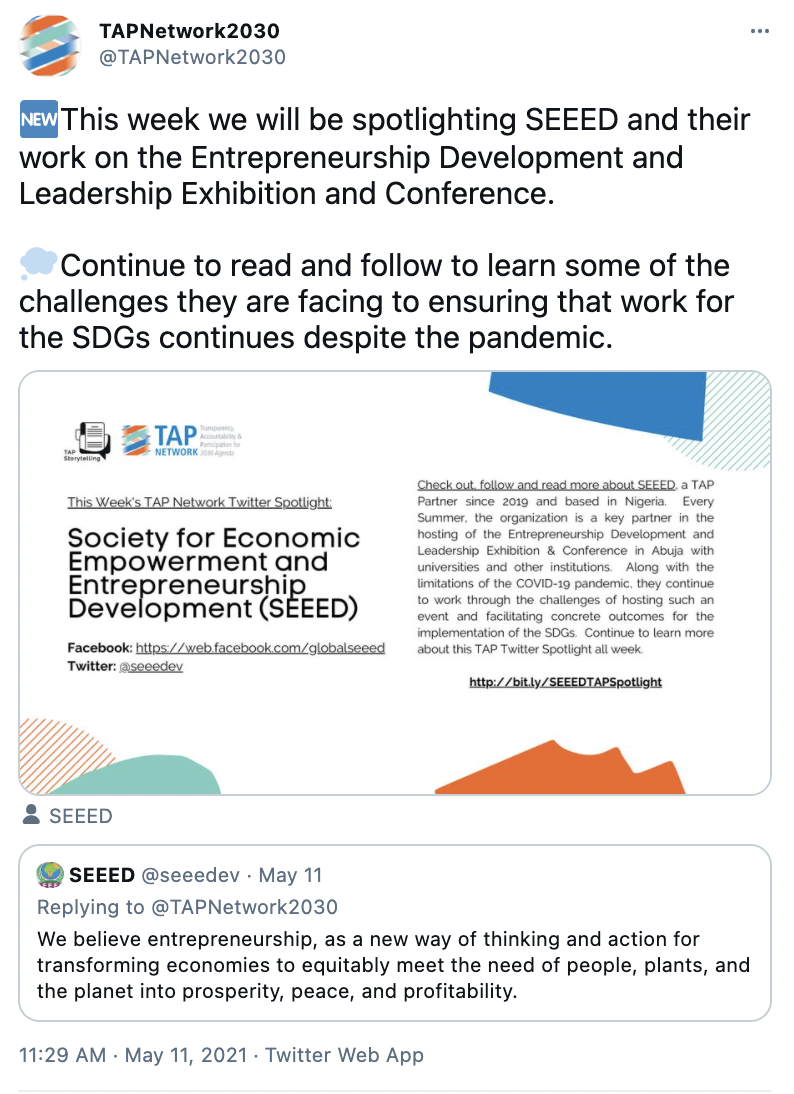
Task: Open the SEEED spotlight image
Action: click(395, 582)
